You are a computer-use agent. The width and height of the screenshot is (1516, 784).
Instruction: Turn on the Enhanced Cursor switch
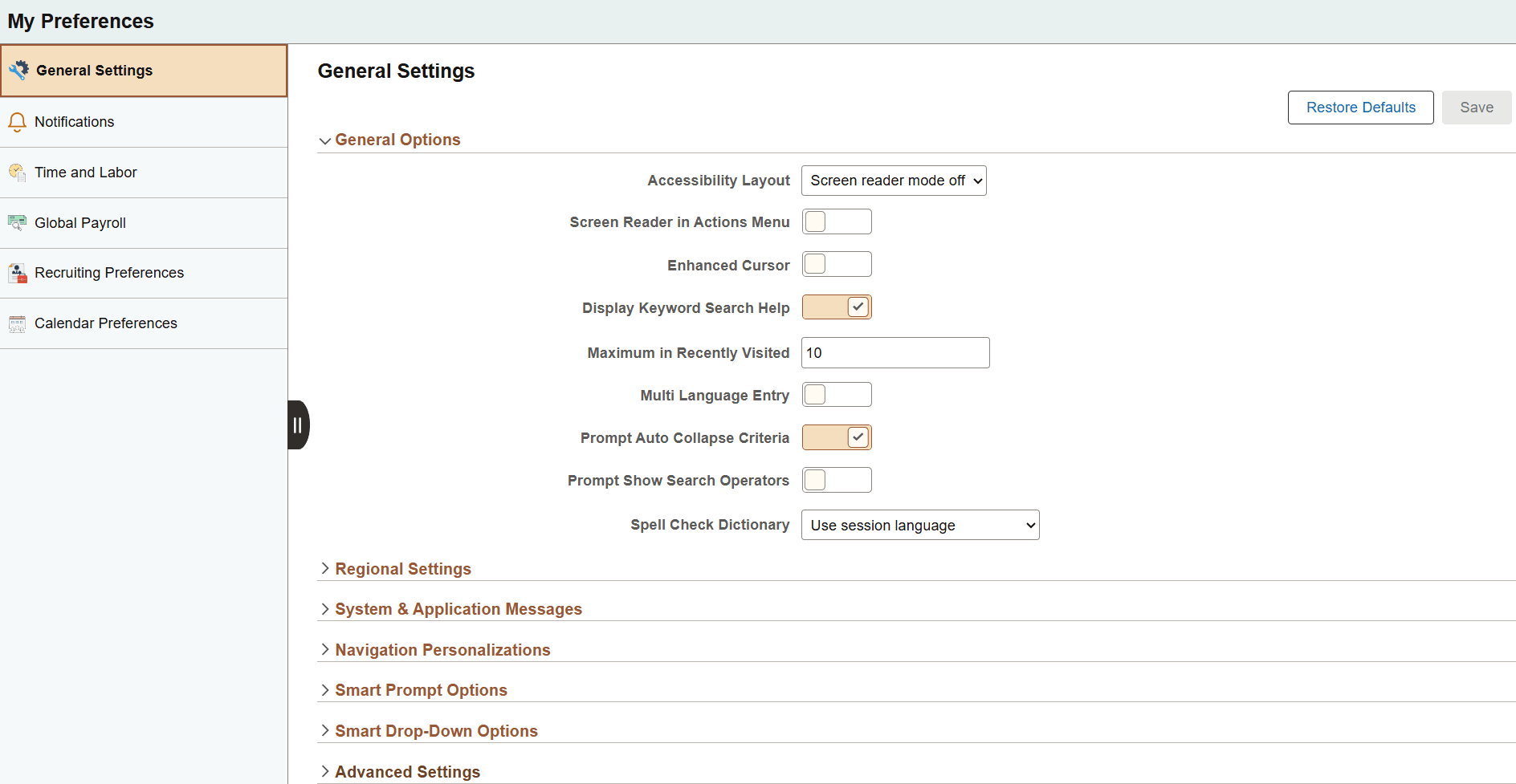point(837,264)
